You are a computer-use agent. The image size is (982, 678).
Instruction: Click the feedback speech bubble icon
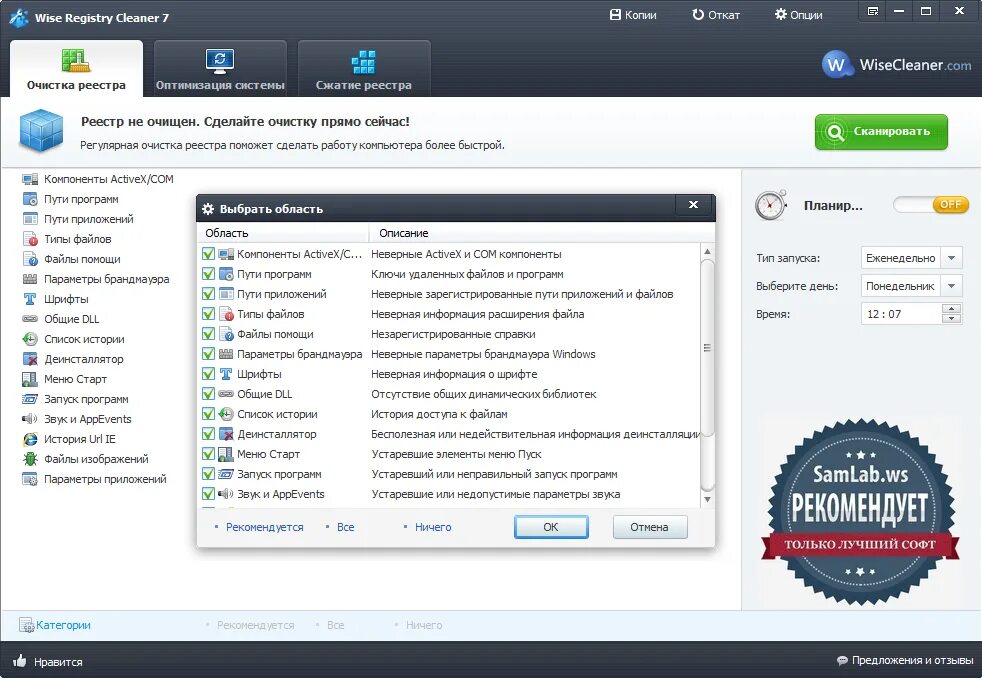pyautogui.click(x=842, y=660)
